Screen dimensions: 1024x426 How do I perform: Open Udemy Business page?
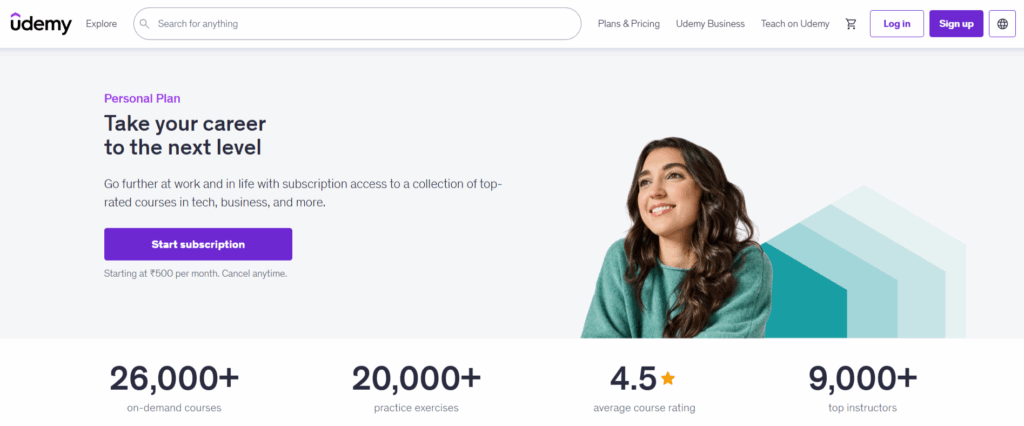click(710, 24)
